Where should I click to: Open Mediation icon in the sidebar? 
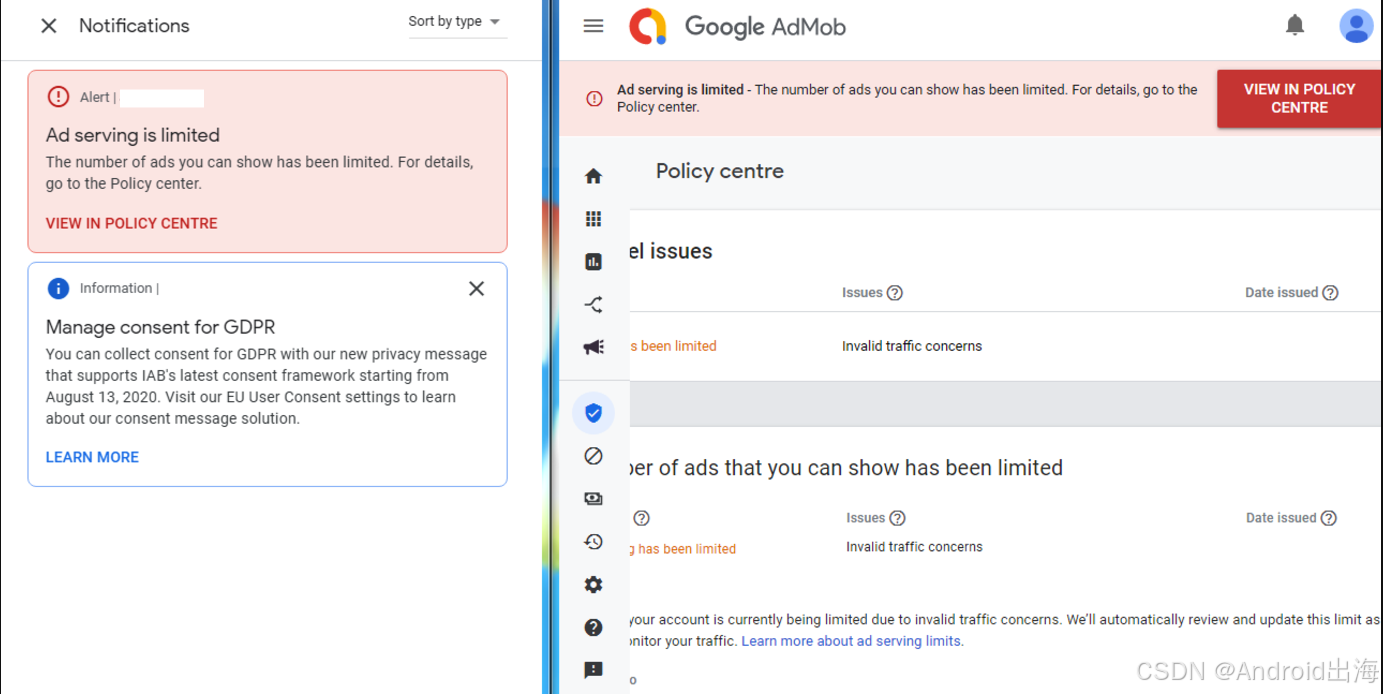pyautogui.click(x=593, y=305)
